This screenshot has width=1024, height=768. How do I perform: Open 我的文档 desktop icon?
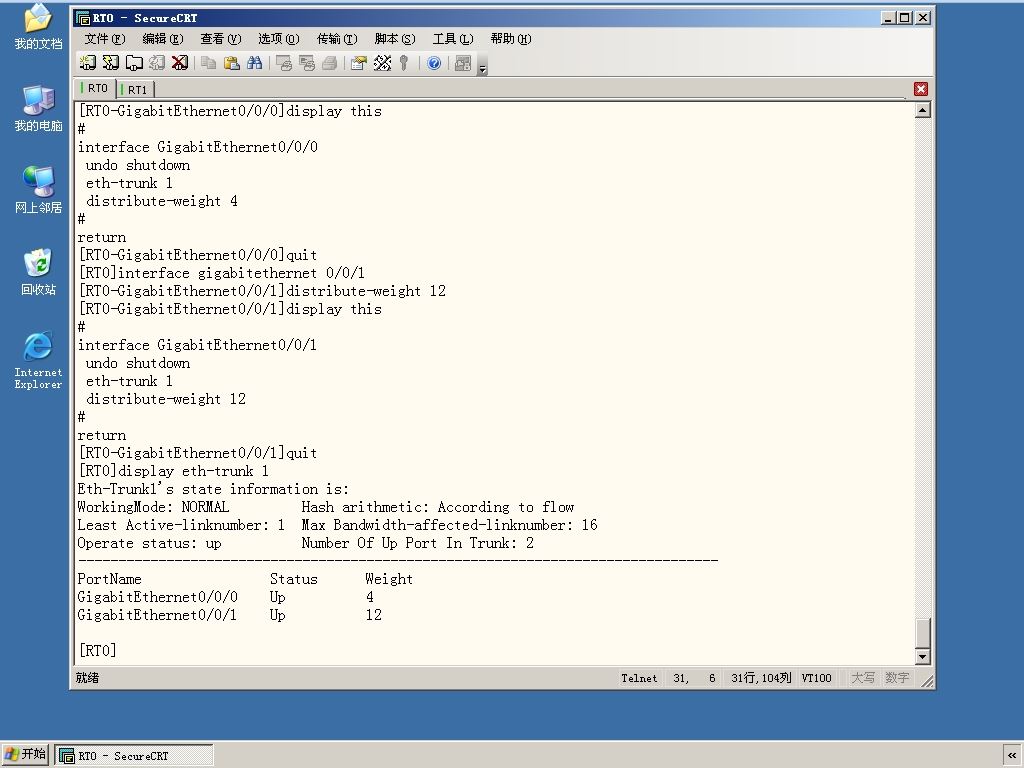(x=38, y=27)
